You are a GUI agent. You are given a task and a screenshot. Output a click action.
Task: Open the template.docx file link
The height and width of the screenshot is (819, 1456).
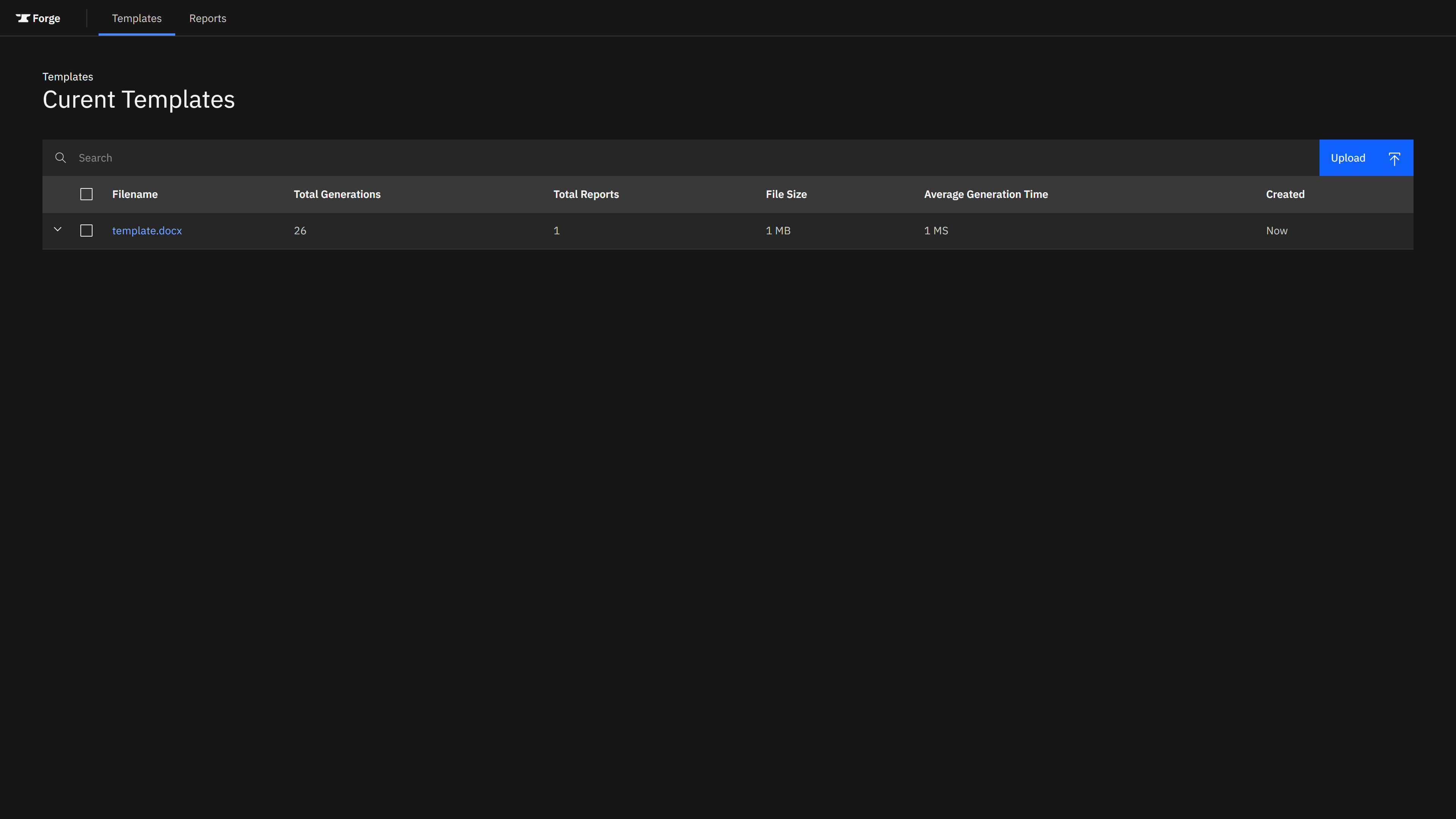click(x=147, y=231)
